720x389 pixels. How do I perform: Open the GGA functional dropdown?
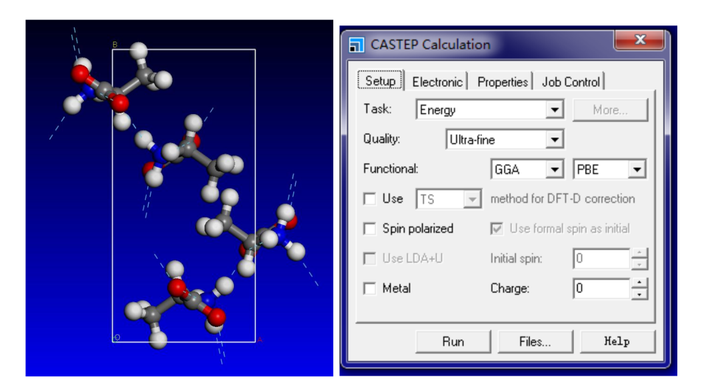pyautogui.click(x=527, y=169)
